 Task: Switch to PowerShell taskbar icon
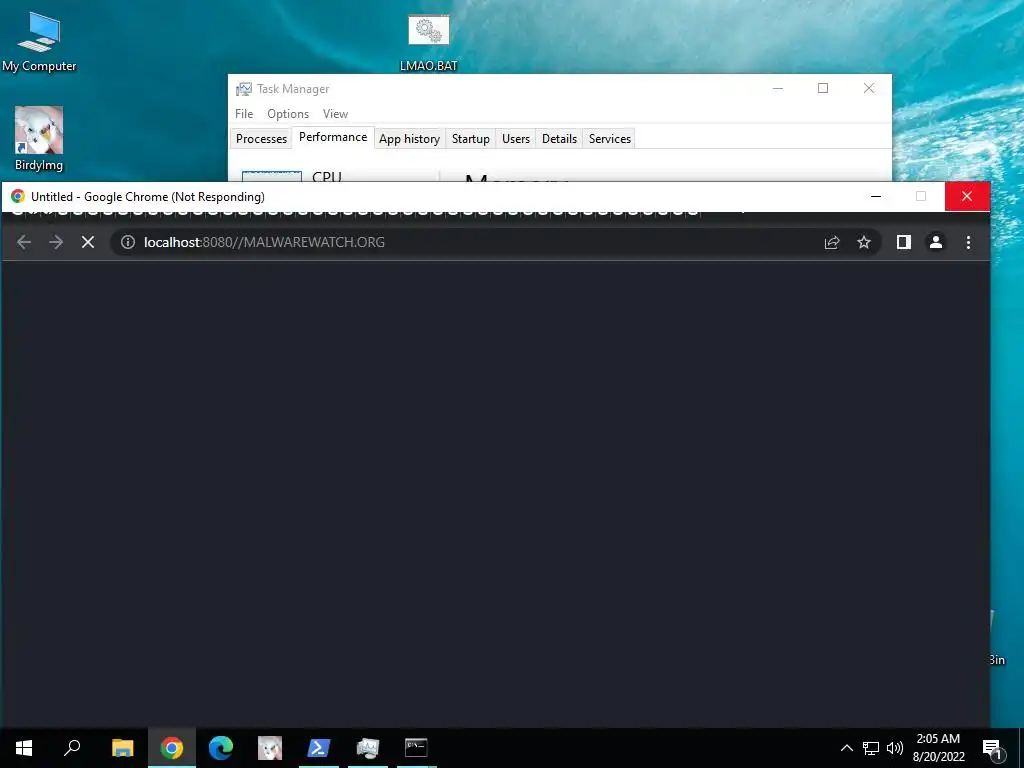tap(319, 748)
